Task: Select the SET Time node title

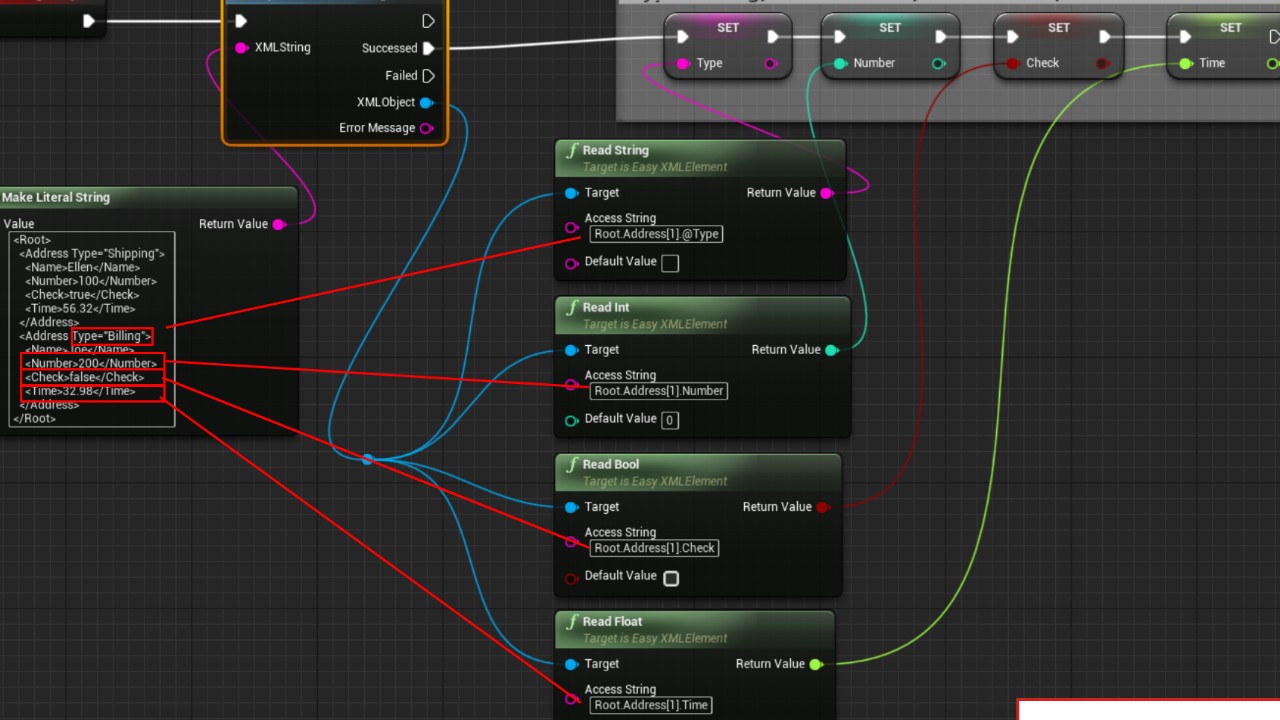Action: point(1231,28)
